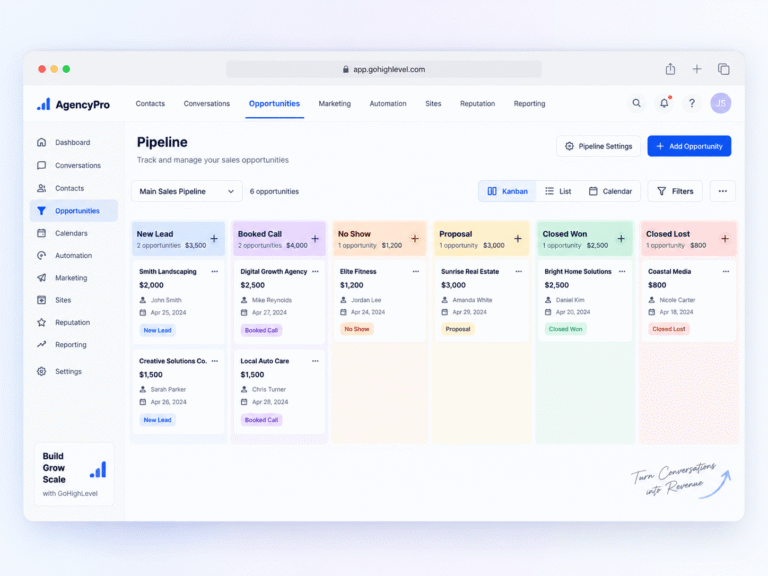
Task: Open Bright Home Solutions card options
Action: tap(622, 271)
